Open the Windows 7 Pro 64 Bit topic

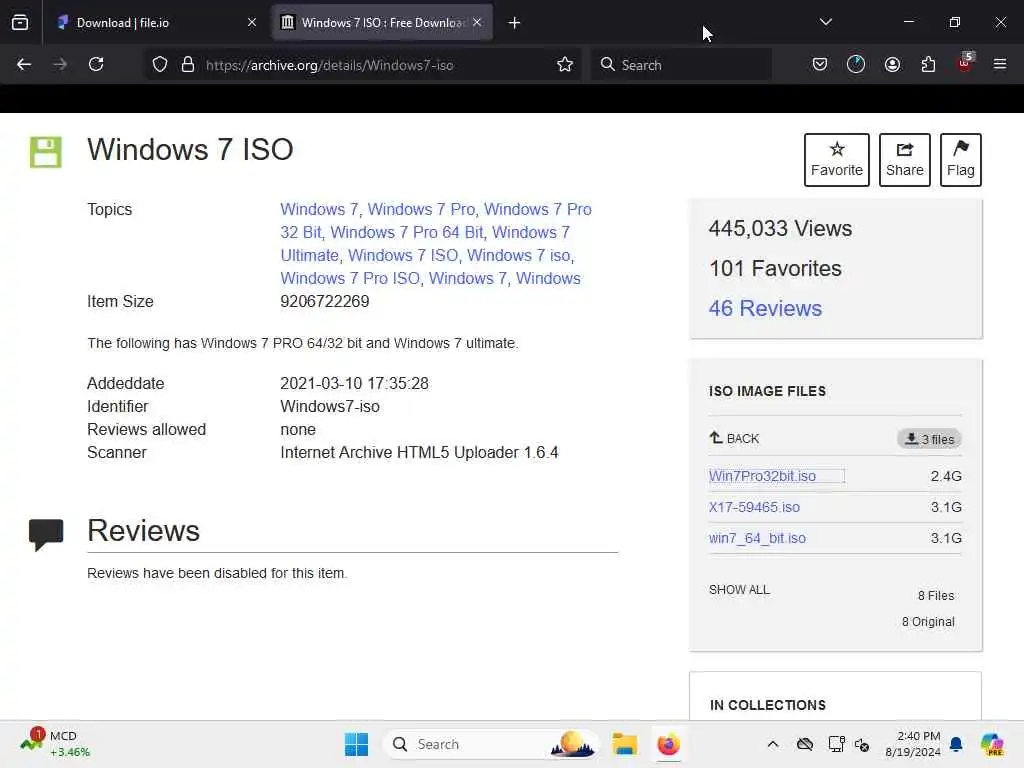407,232
